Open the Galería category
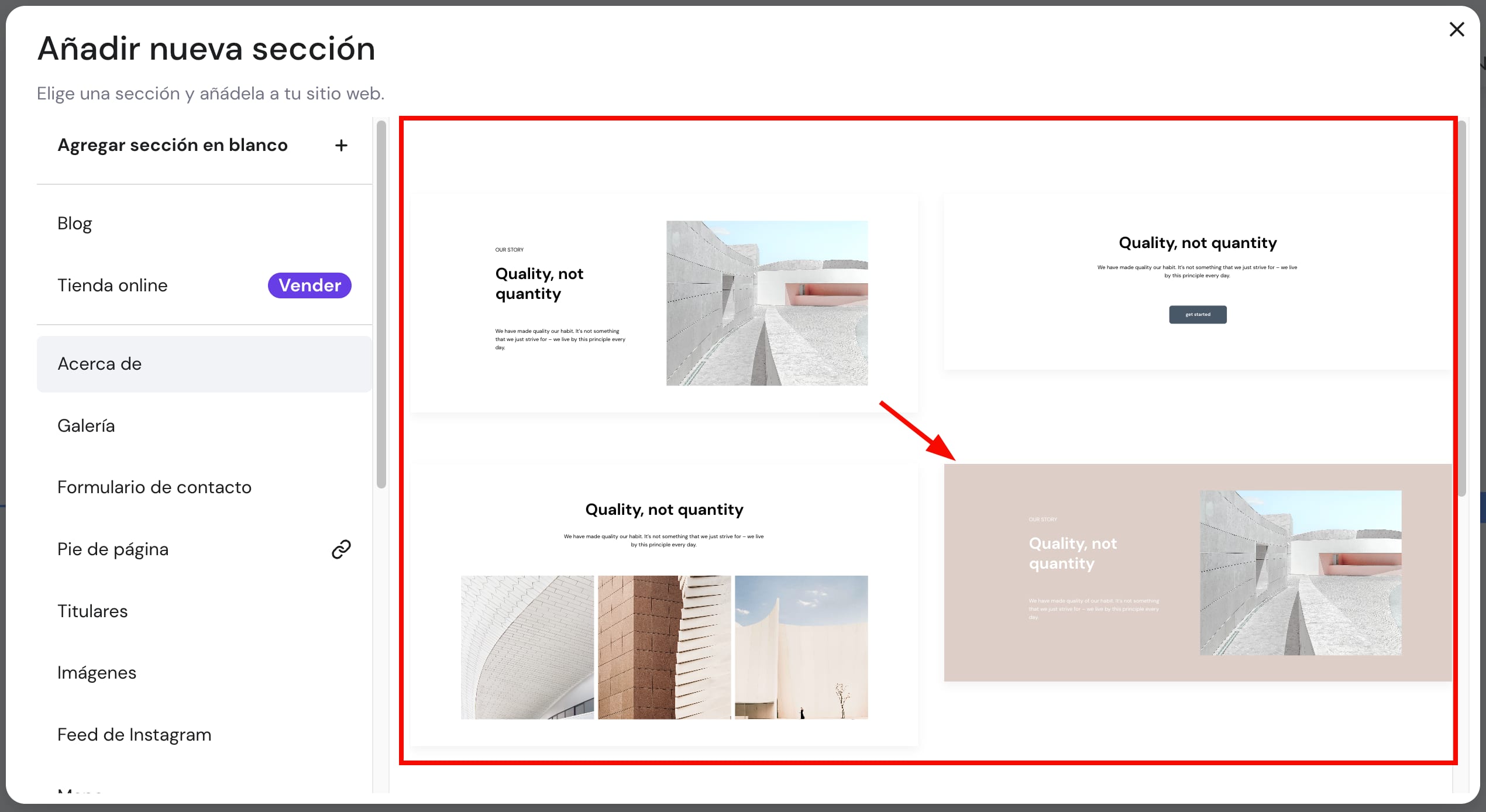 pyautogui.click(x=86, y=426)
